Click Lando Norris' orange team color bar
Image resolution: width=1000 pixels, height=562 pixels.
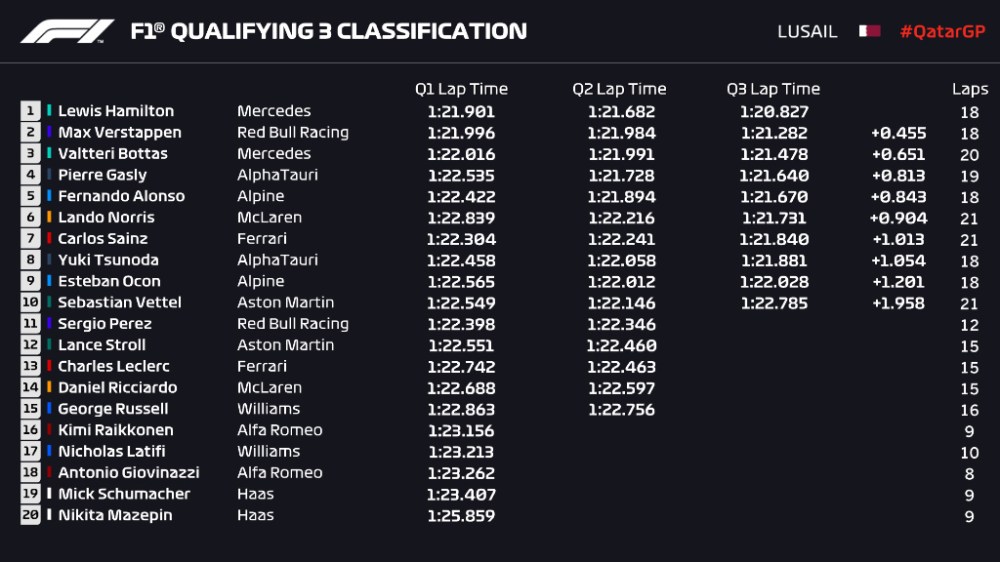49,217
